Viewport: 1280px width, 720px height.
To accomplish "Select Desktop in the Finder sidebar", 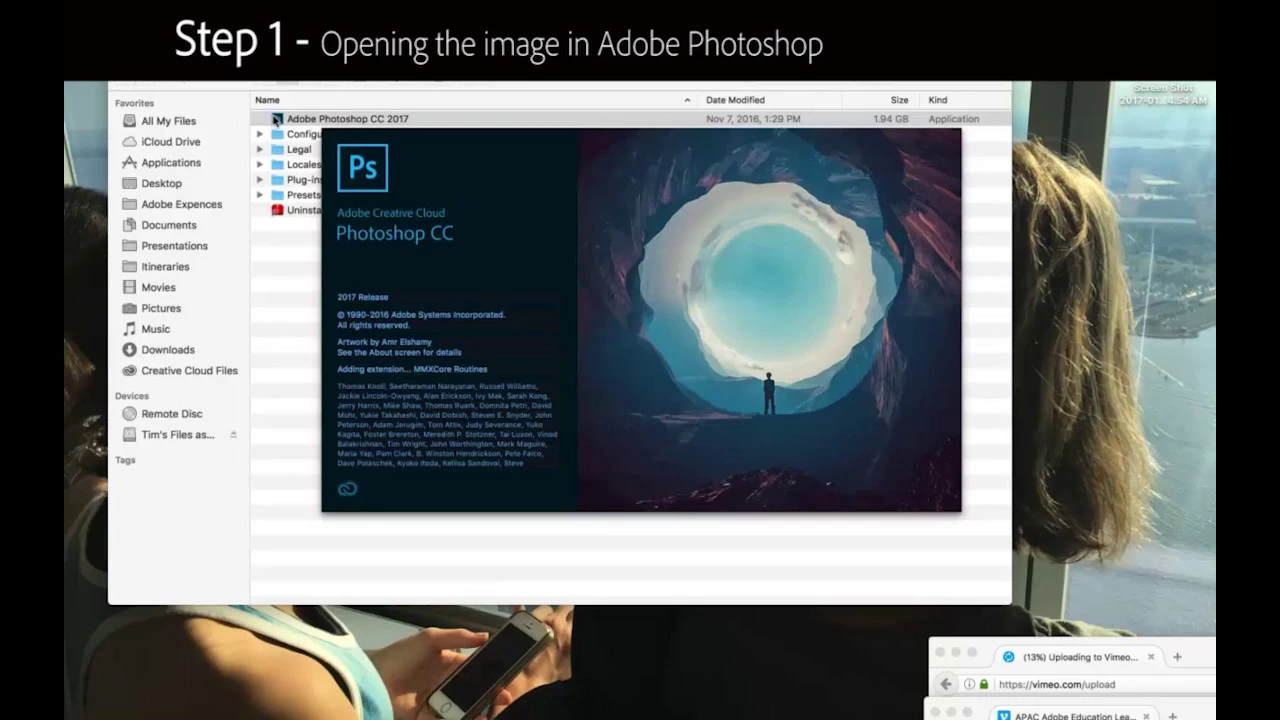I will coord(161,184).
